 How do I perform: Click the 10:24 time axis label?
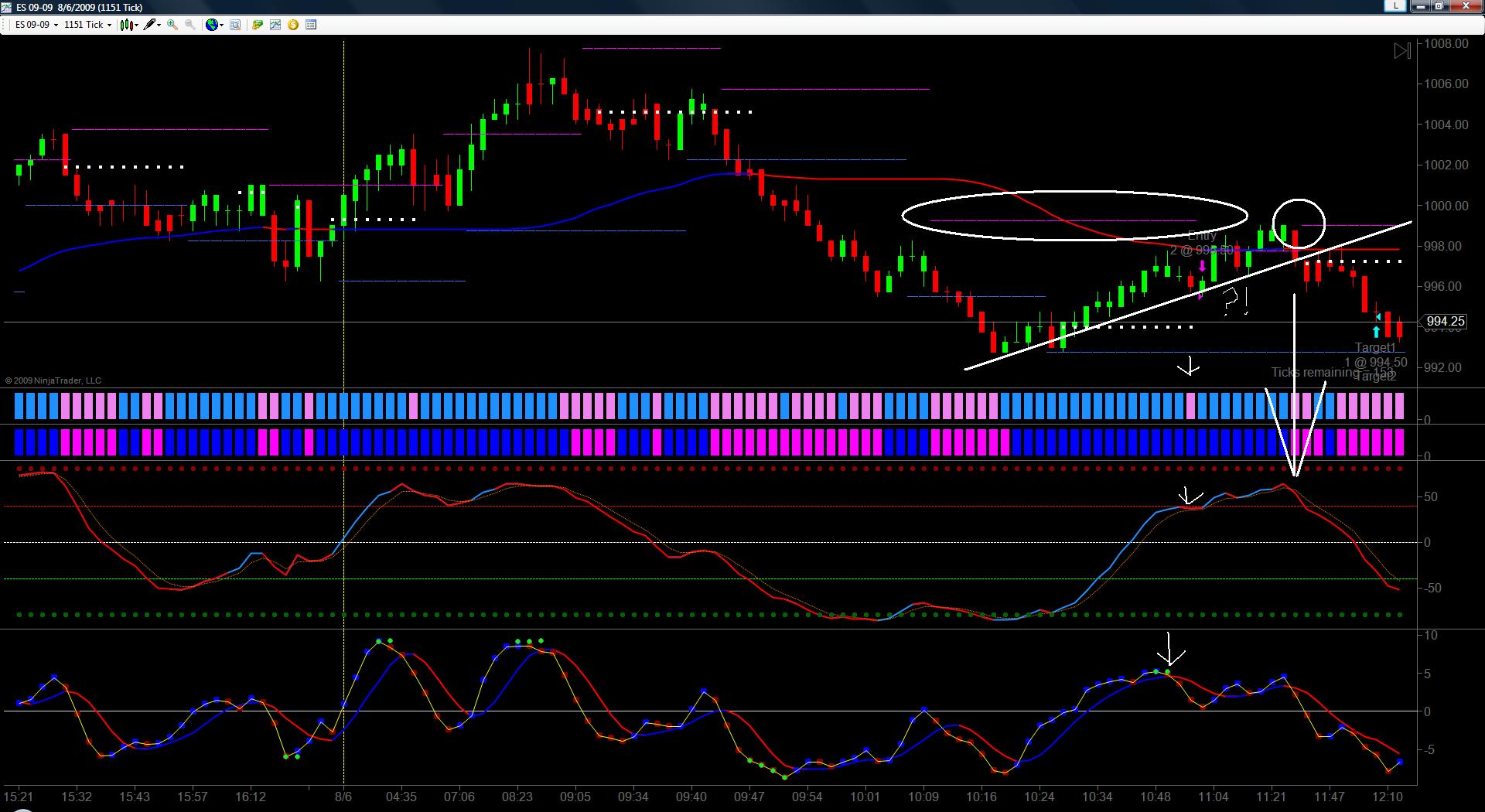pos(1039,797)
